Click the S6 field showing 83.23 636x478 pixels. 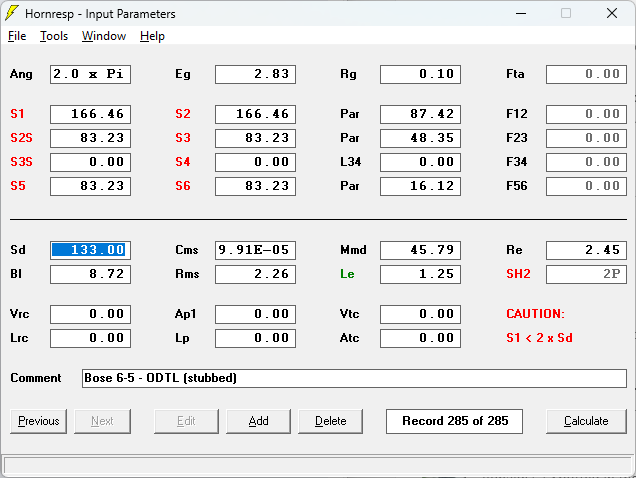pos(256,186)
